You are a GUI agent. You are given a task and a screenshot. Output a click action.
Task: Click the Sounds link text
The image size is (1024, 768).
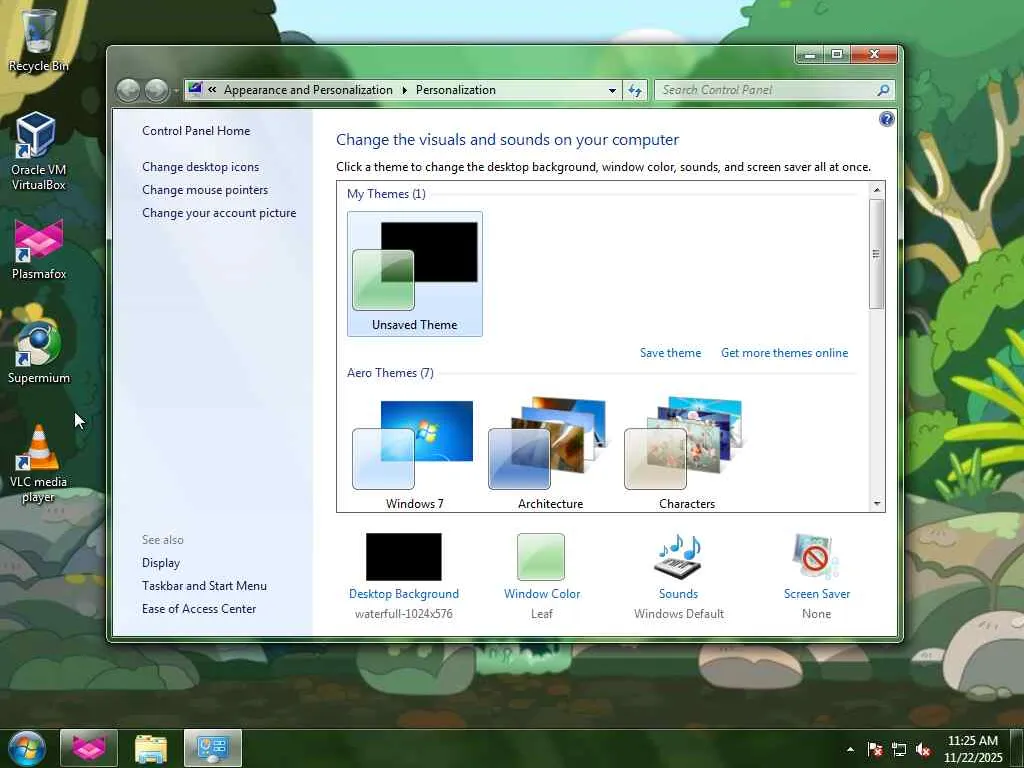678,594
